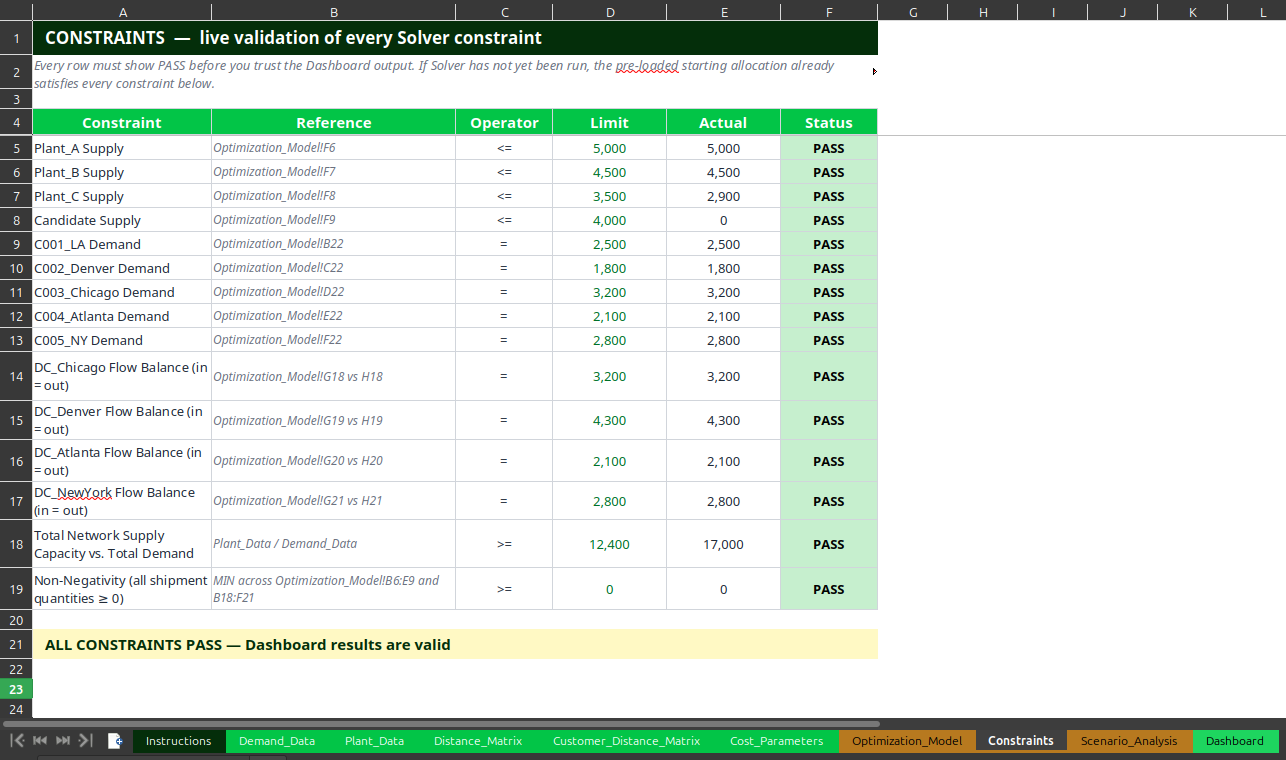Go to previous sheet using navigation arrow

(x=40, y=741)
